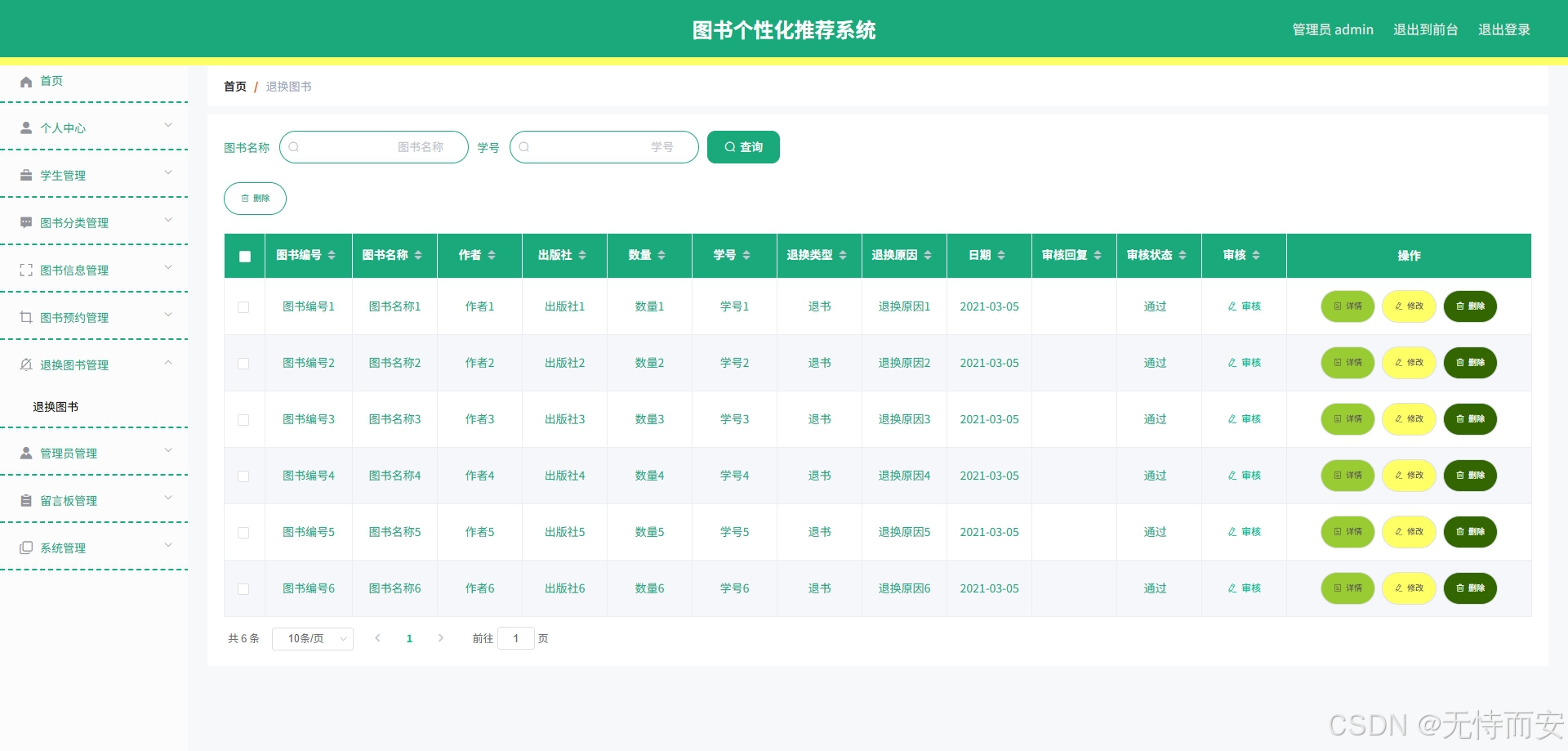This screenshot has height=751, width=1568.
Task: Sort table by 日期 column arrows
Action: click(1001, 256)
